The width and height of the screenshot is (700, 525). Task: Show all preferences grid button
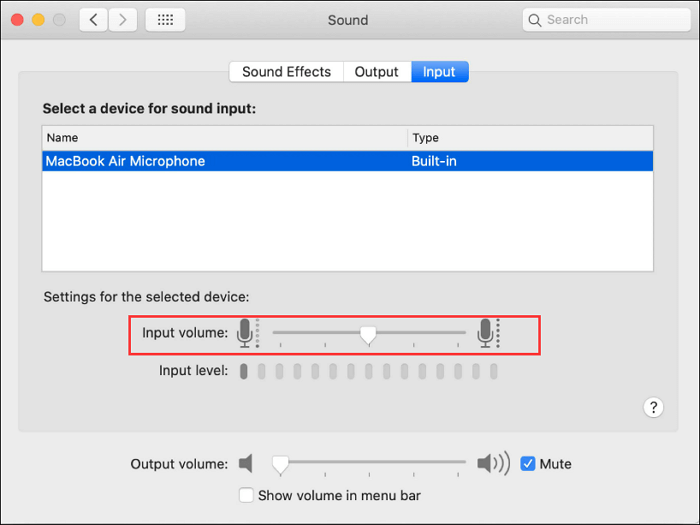pyautogui.click(x=164, y=20)
